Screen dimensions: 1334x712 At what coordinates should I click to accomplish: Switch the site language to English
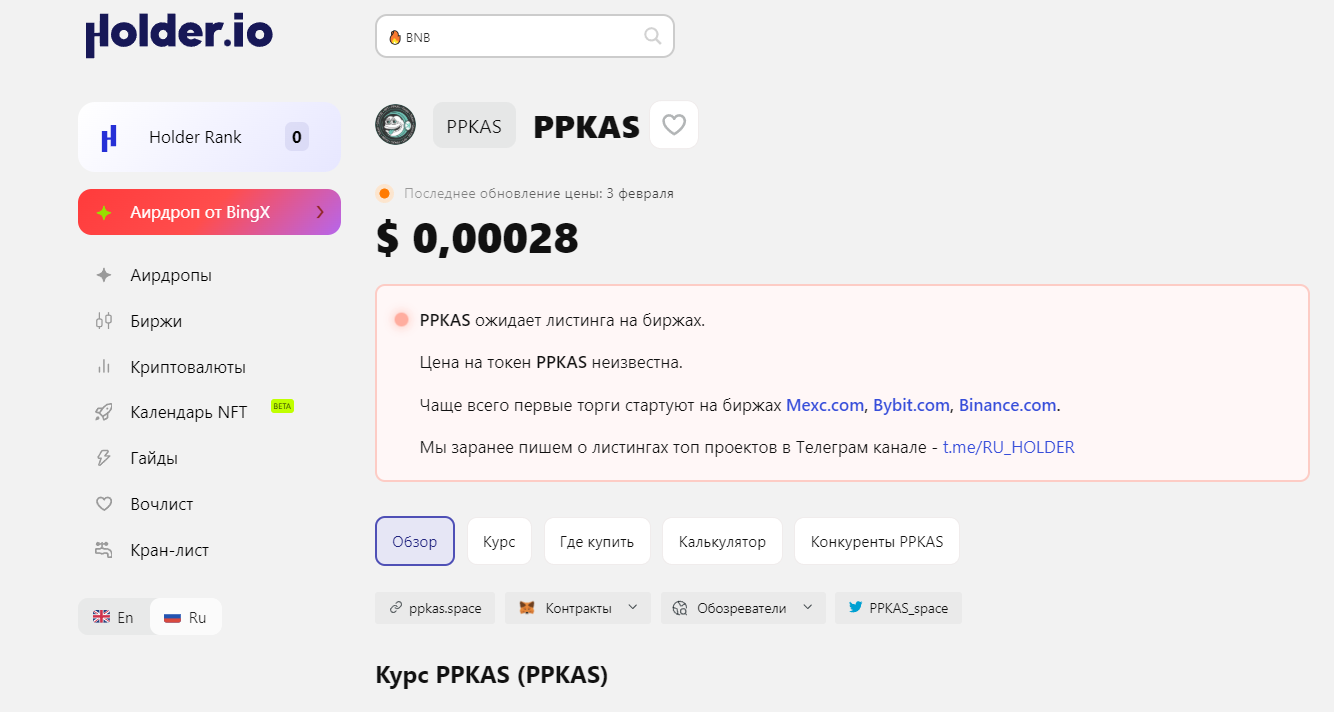pyautogui.click(x=114, y=617)
